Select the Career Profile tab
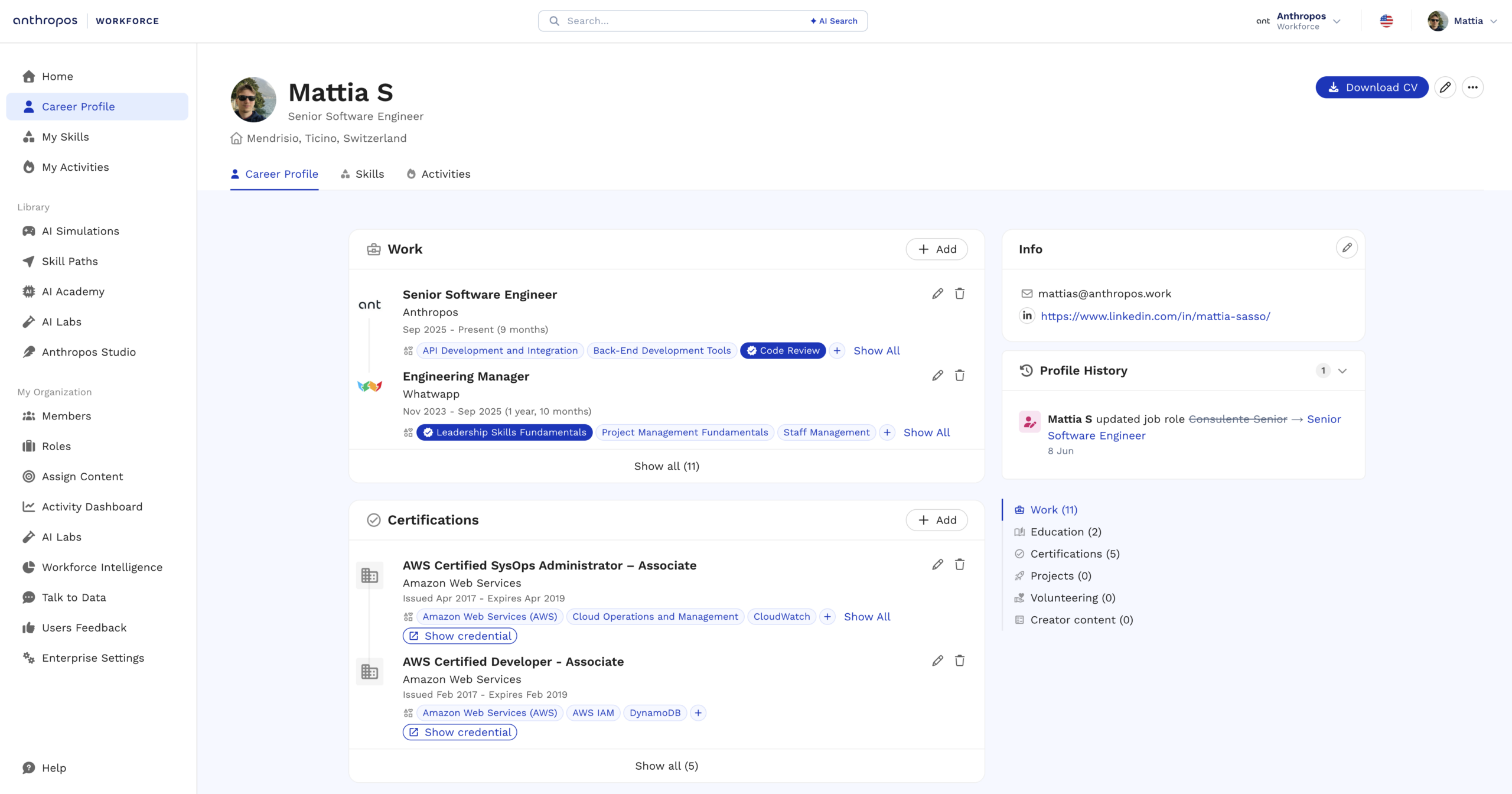Viewport: 1512px width, 794px height. (x=274, y=174)
